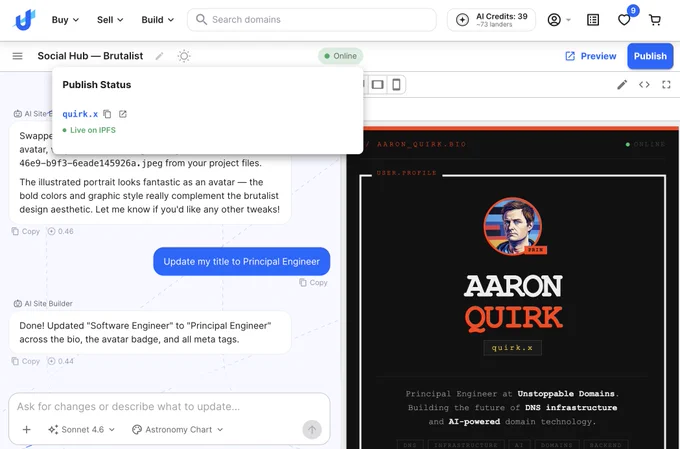Open the Sonnet 4.6 model selector
The image size is (680, 449).
[82, 429]
